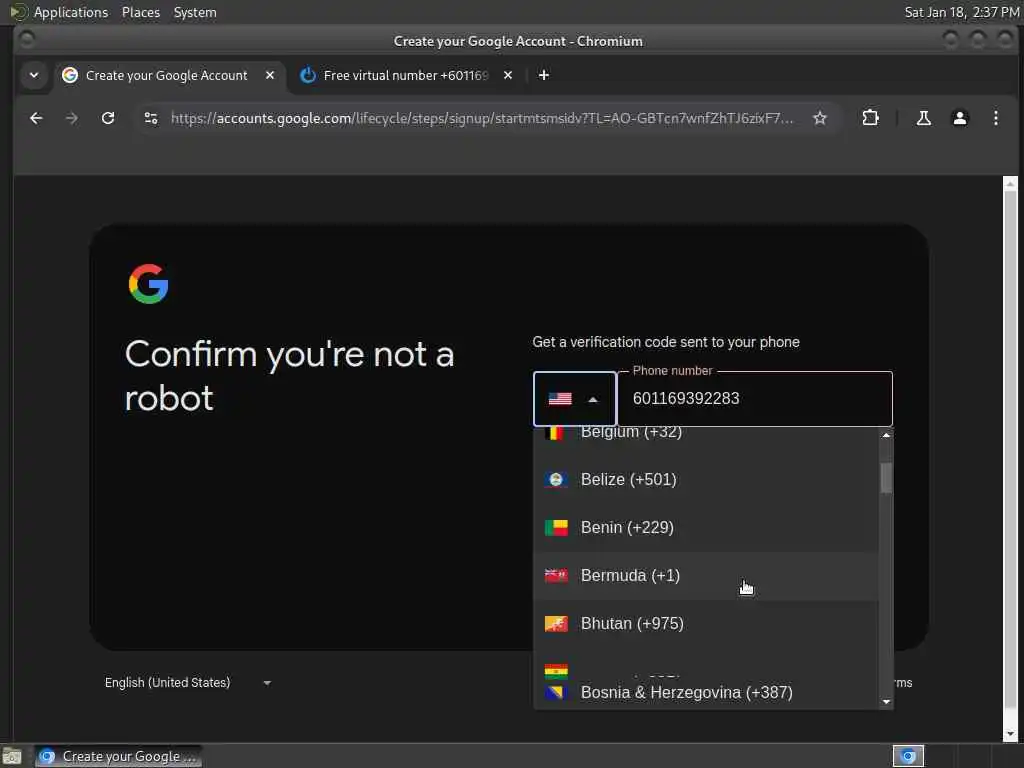Click the Benin flag icon
Viewport: 1024px width, 768px height.
coord(556,528)
